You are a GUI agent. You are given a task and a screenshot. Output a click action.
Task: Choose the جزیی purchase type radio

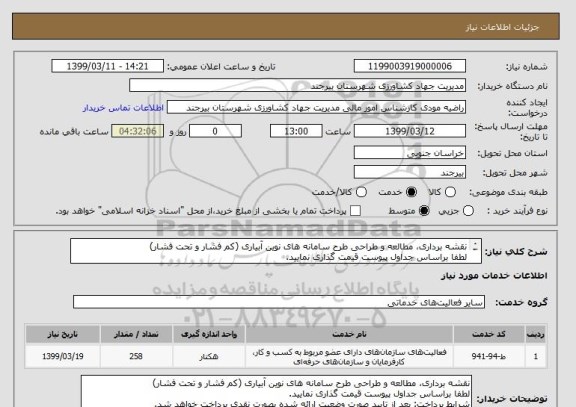pos(468,211)
